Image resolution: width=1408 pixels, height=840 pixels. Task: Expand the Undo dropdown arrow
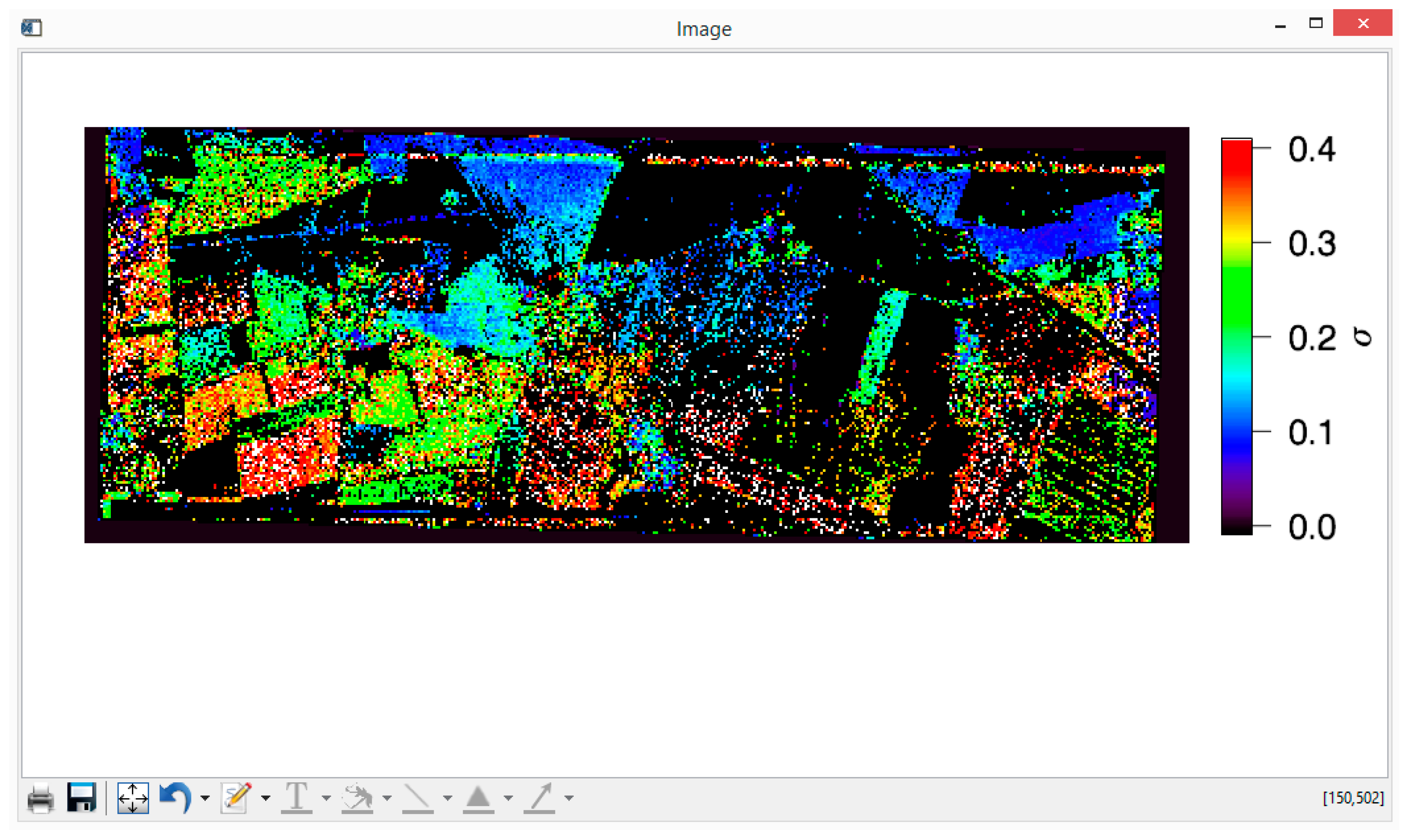(205, 798)
